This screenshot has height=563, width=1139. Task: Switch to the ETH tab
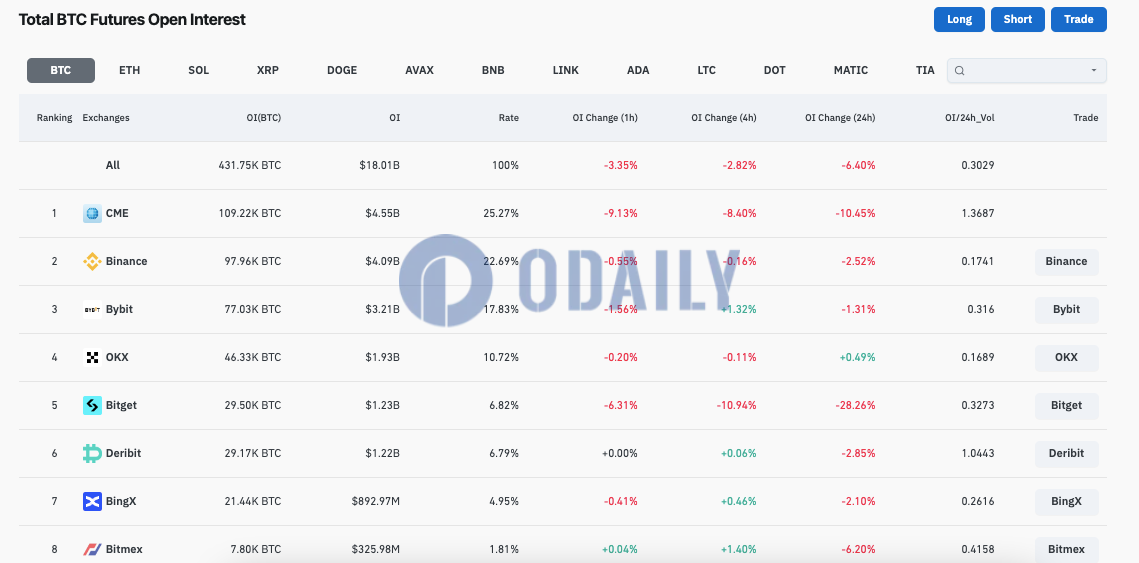129,70
